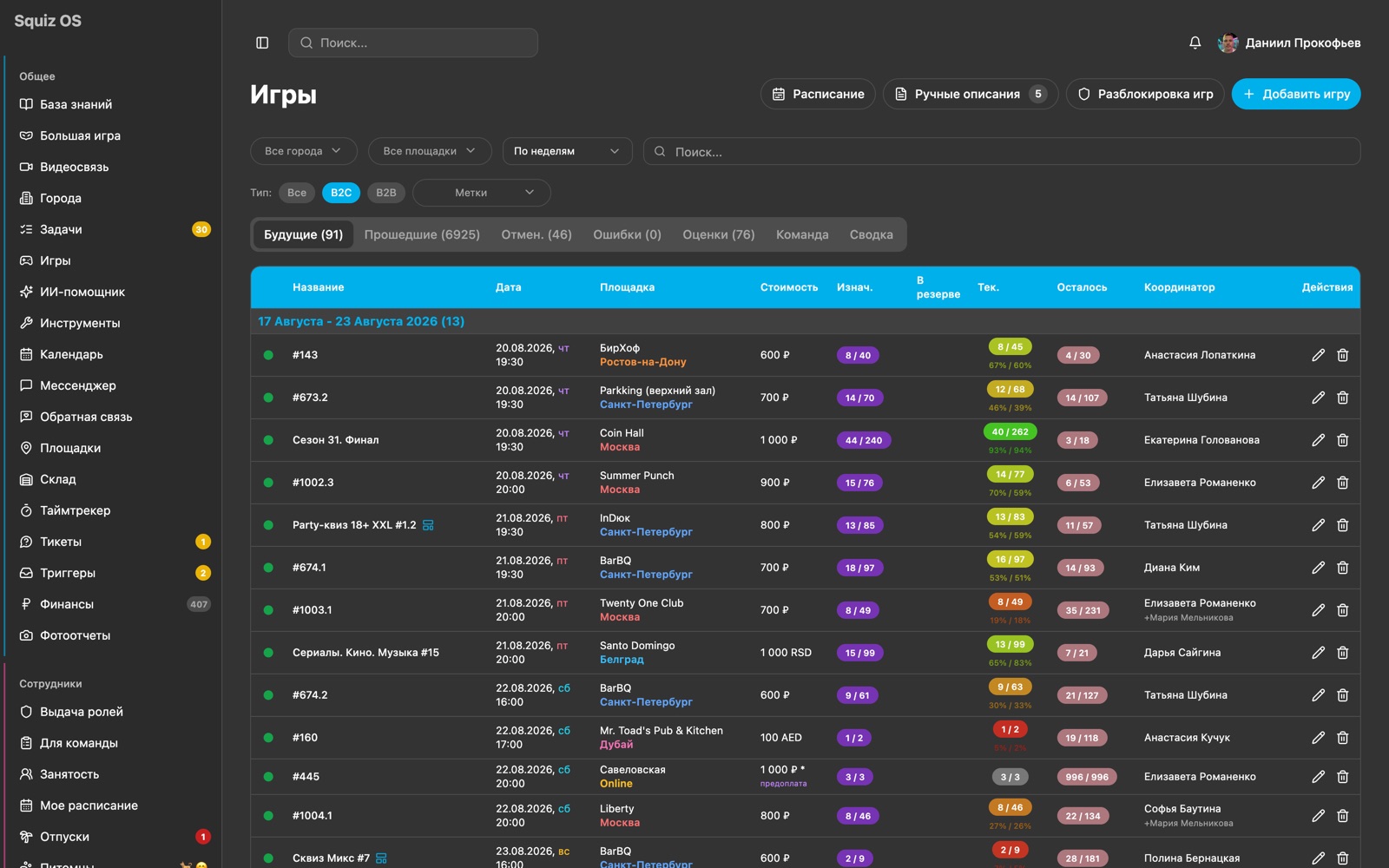
Task: Click Санкт-Петербург link under Parkking
Action: tap(646, 404)
